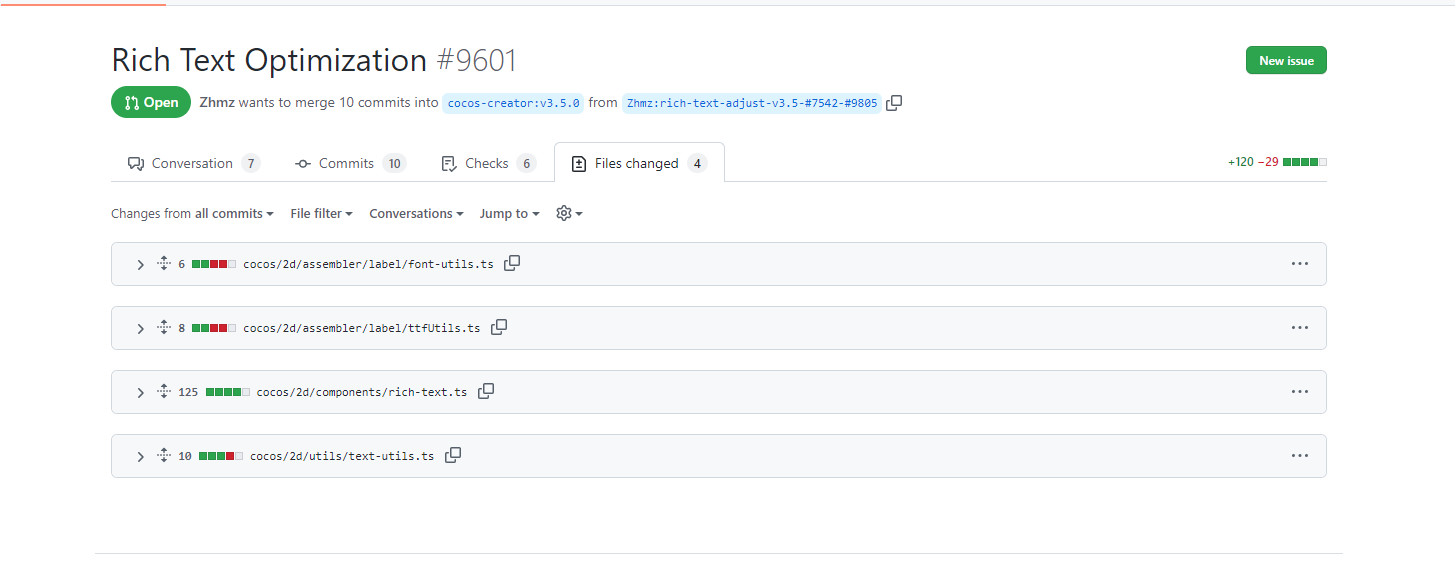The image size is (1455, 572).
Task: Open the File filter dropdown
Action: 321,214
